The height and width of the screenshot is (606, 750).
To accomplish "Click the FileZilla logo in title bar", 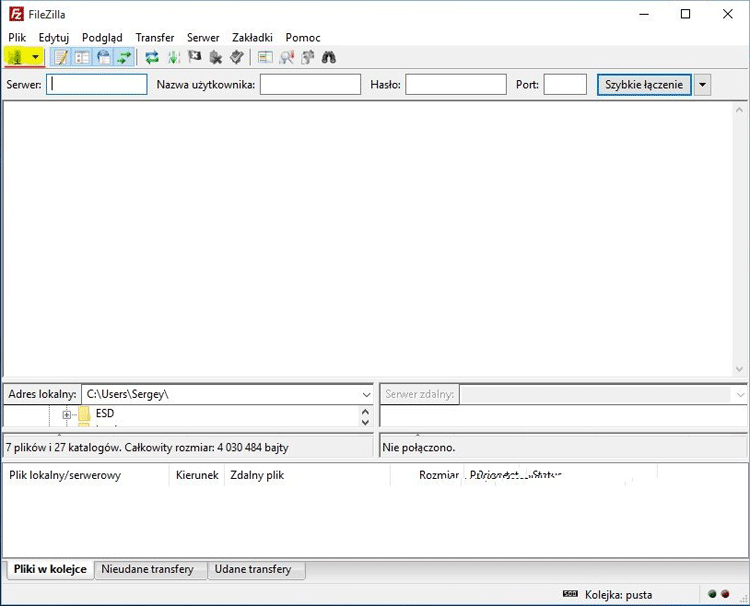I will pyautogui.click(x=16, y=14).
